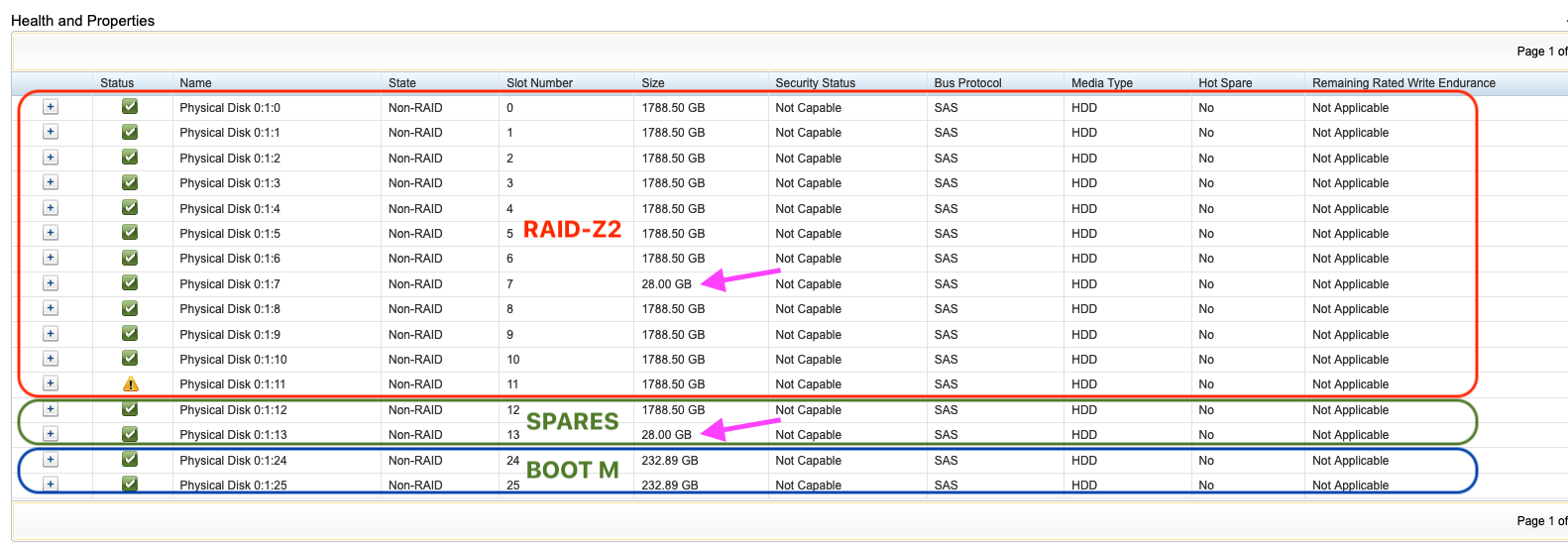Viewport: 1568px width, 543px height.
Task: Expand details for Physical Disk 0:1:0
Action: pos(51,107)
